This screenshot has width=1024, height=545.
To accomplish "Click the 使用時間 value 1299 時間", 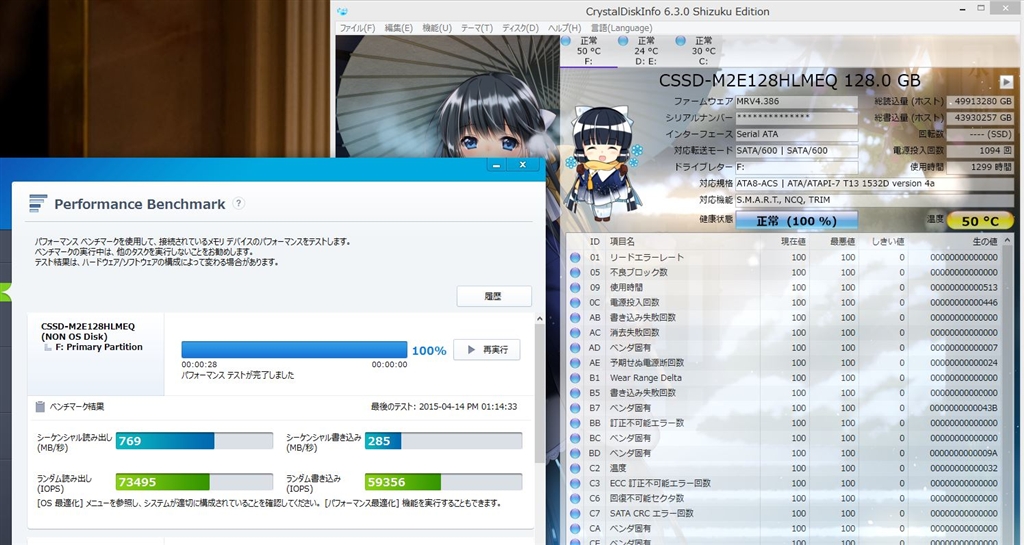I will tap(980, 167).
